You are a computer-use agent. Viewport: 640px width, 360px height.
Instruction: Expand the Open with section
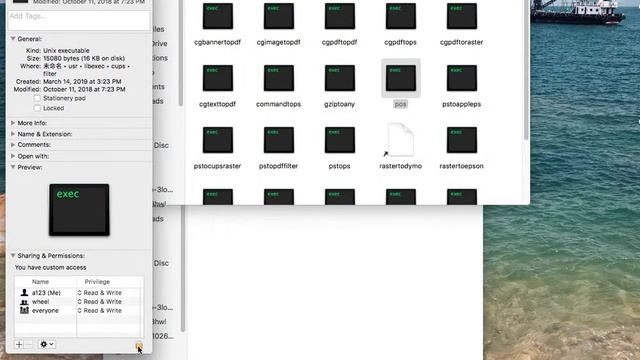tap(13, 156)
